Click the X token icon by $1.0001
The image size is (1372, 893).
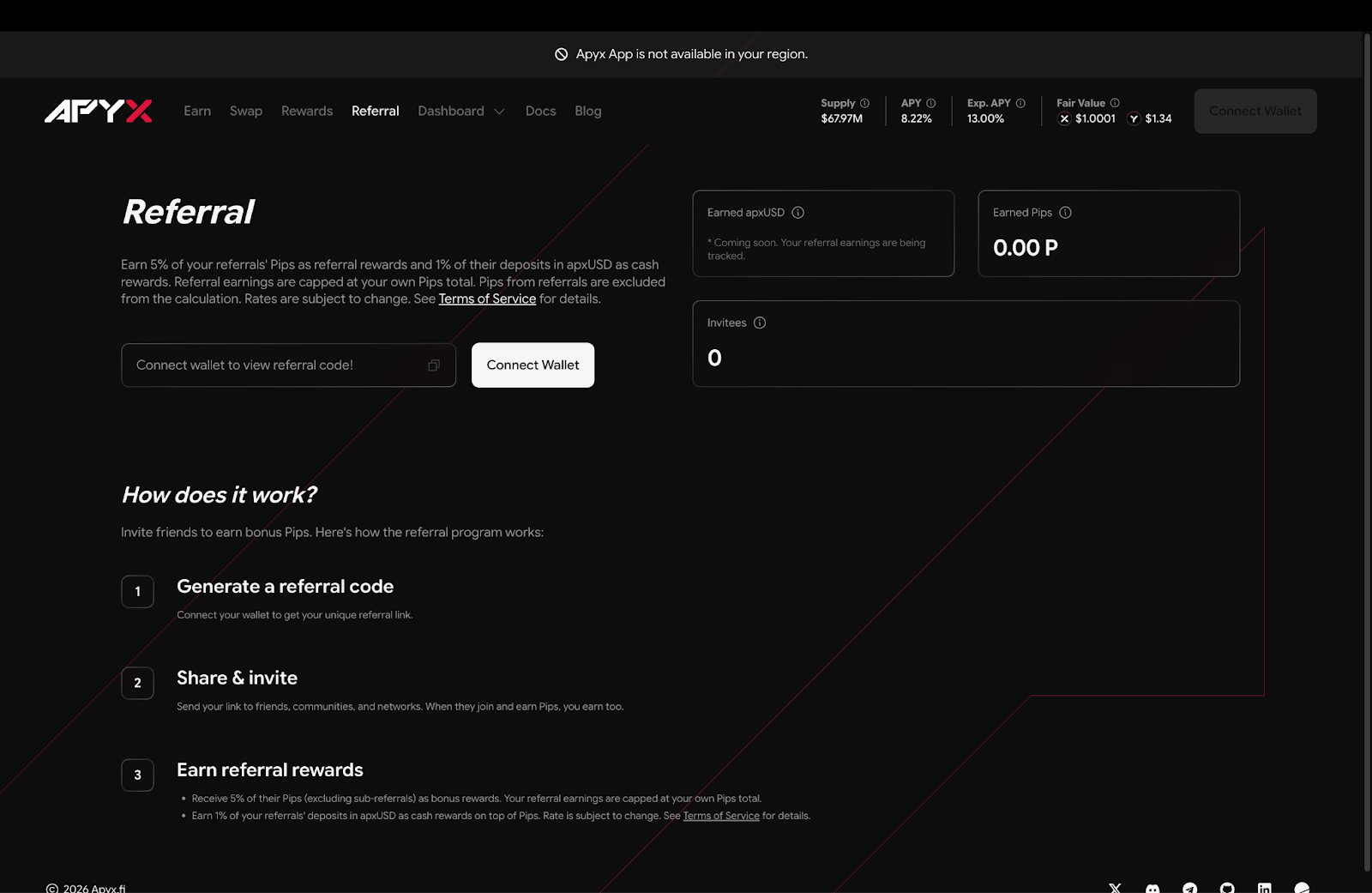tap(1064, 118)
